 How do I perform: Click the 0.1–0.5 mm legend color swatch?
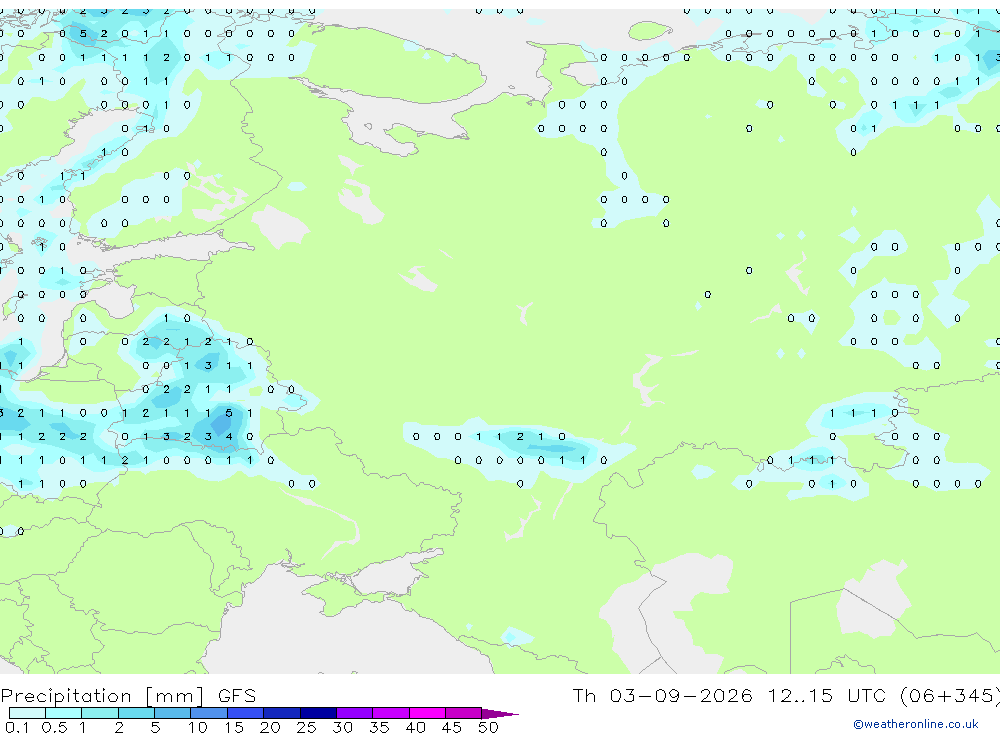[x=27, y=713]
